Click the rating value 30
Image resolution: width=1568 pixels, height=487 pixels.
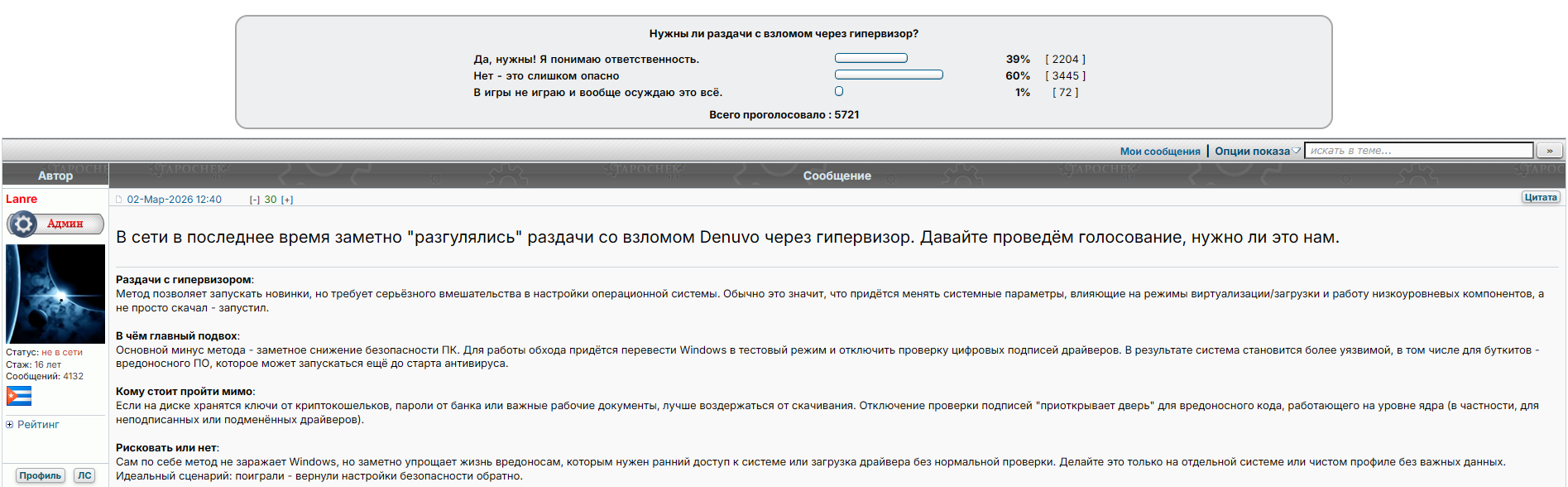point(271,200)
